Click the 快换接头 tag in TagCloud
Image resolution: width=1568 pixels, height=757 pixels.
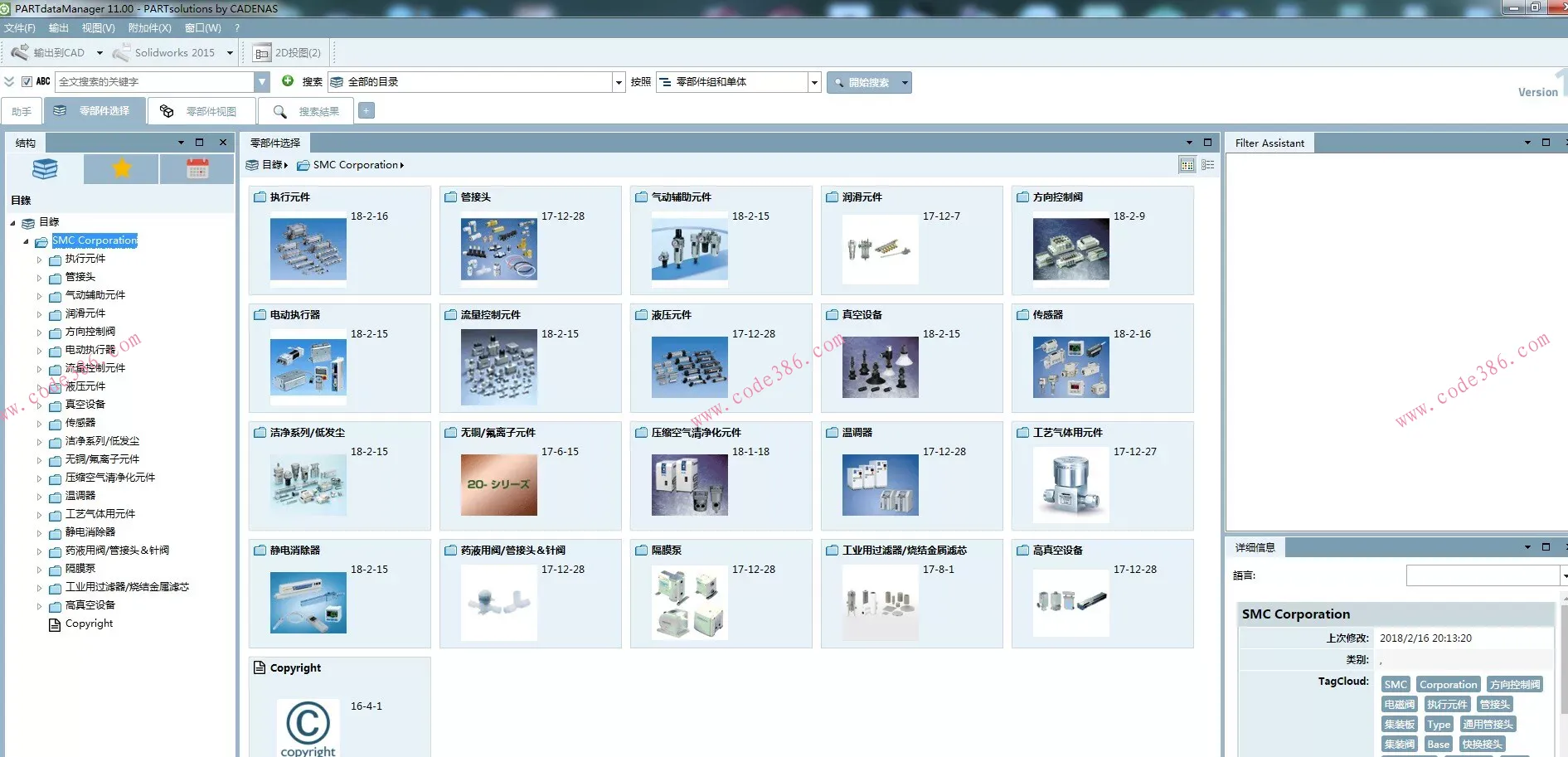pyautogui.click(x=1482, y=745)
